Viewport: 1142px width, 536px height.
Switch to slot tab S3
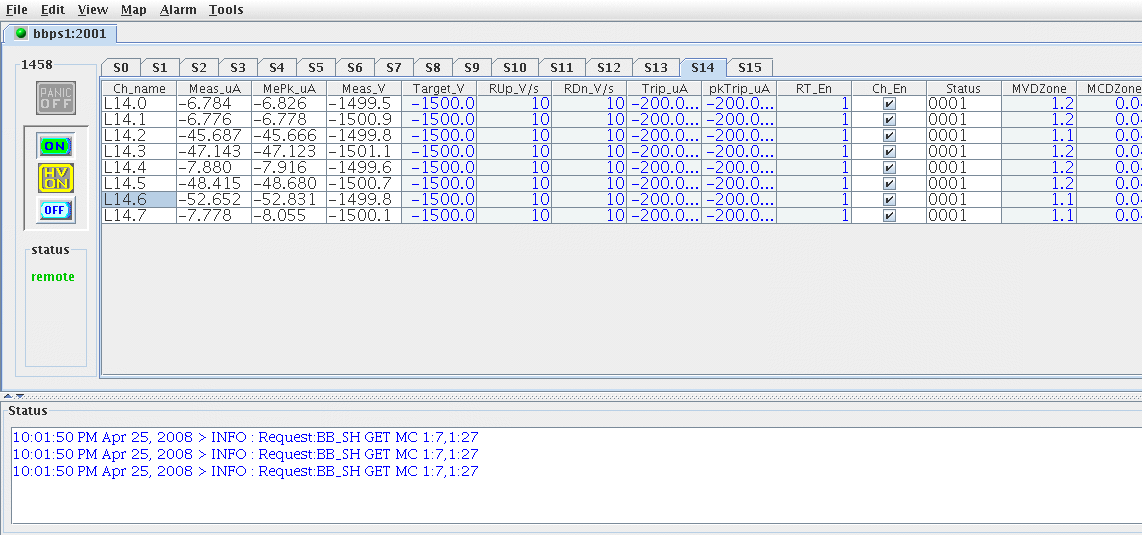pos(237,67)
